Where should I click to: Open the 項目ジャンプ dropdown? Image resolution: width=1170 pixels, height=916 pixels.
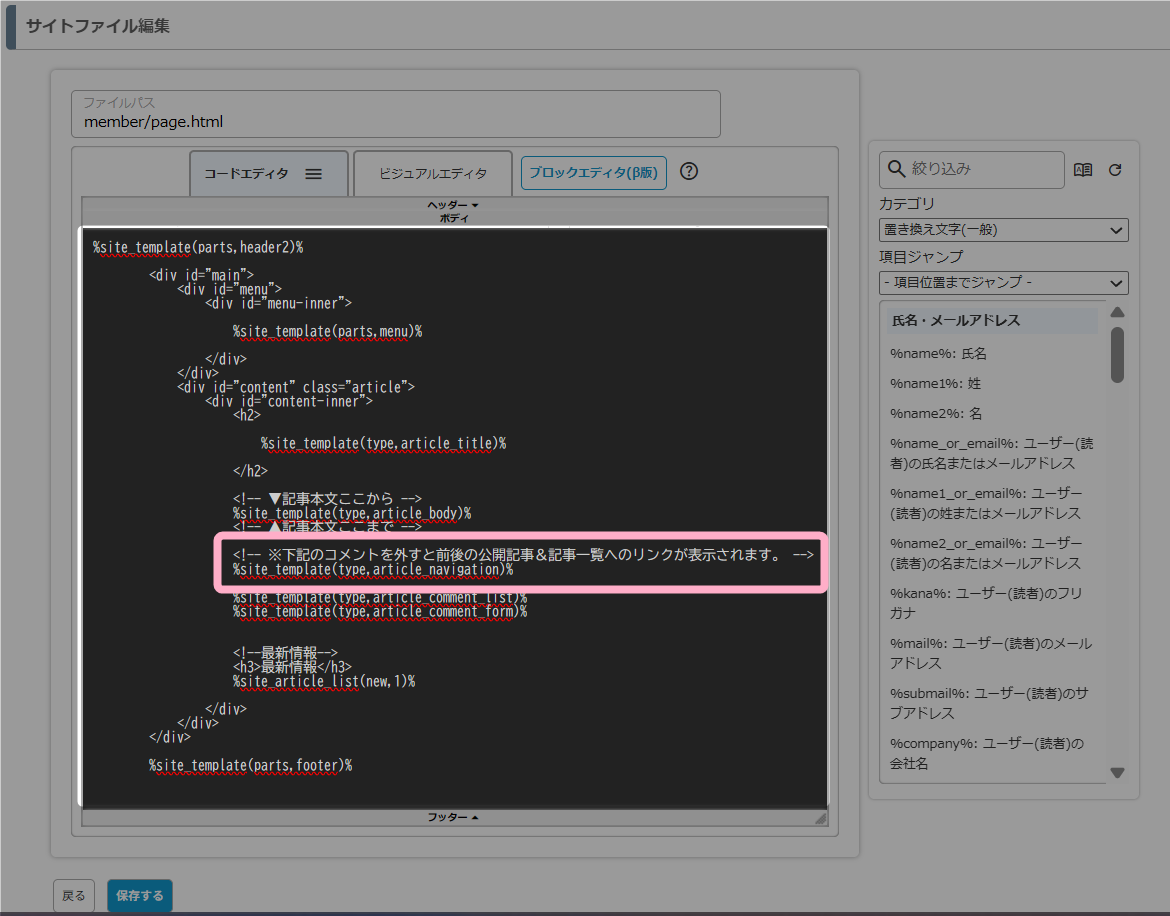[x=1003, y=283]
